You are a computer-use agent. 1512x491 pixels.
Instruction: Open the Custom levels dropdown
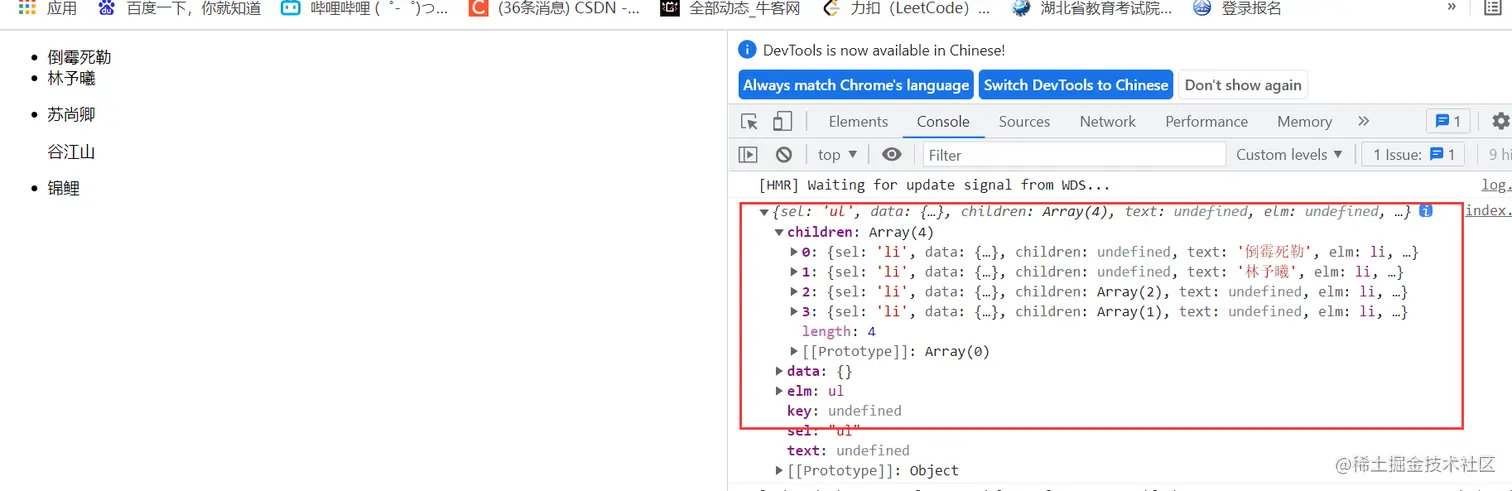(1288, 154)
